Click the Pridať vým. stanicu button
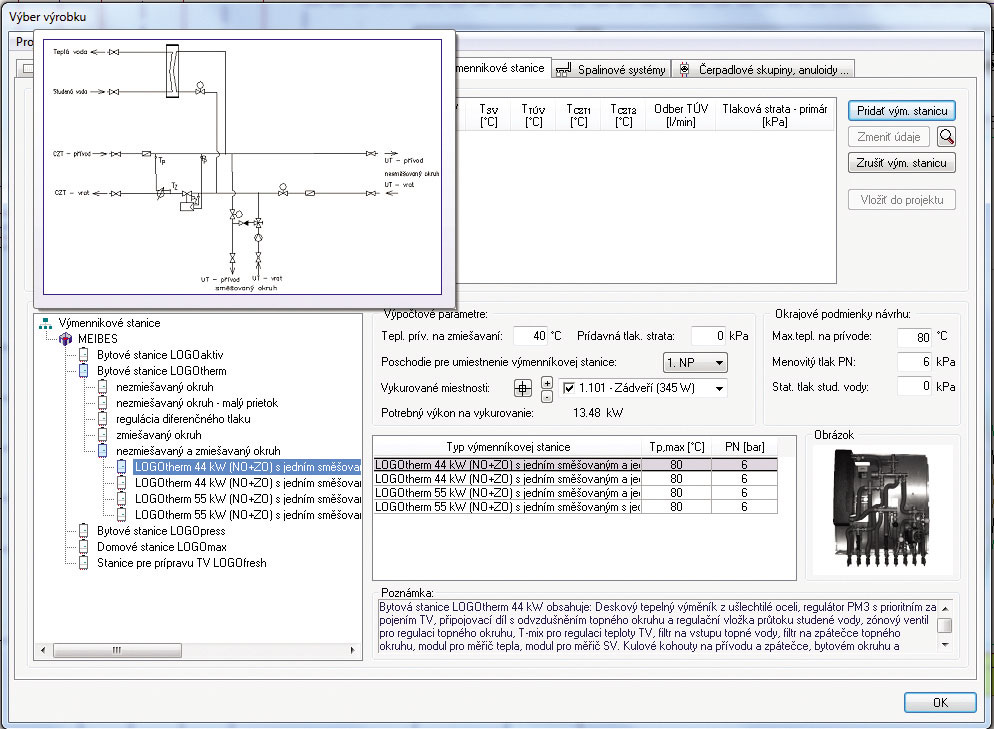Screen dimensions: 994x729 pyautogui.click(x=901, y=111)
